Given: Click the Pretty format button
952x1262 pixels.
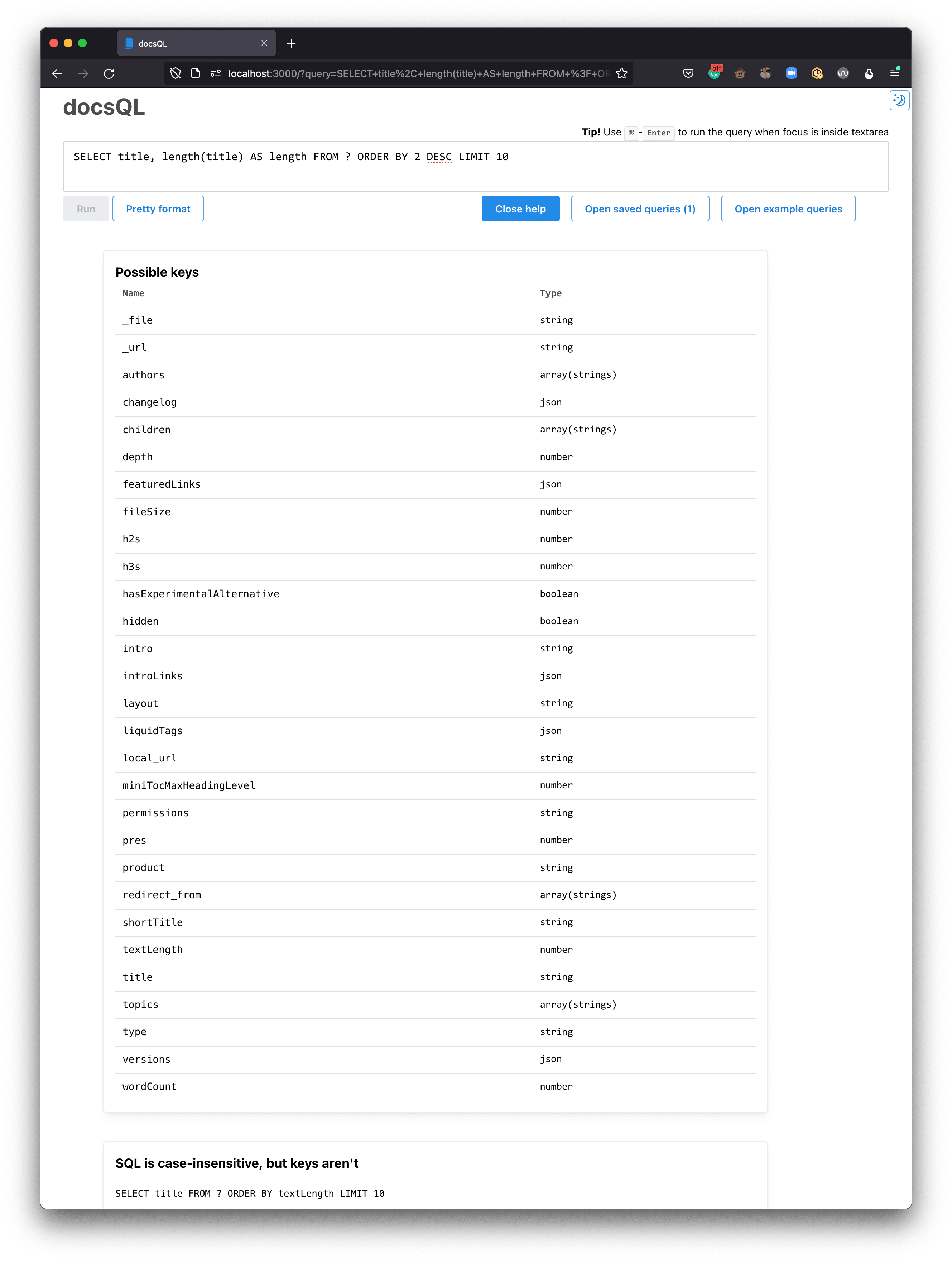Looking at the screenshot, I should tap(158, 208).
